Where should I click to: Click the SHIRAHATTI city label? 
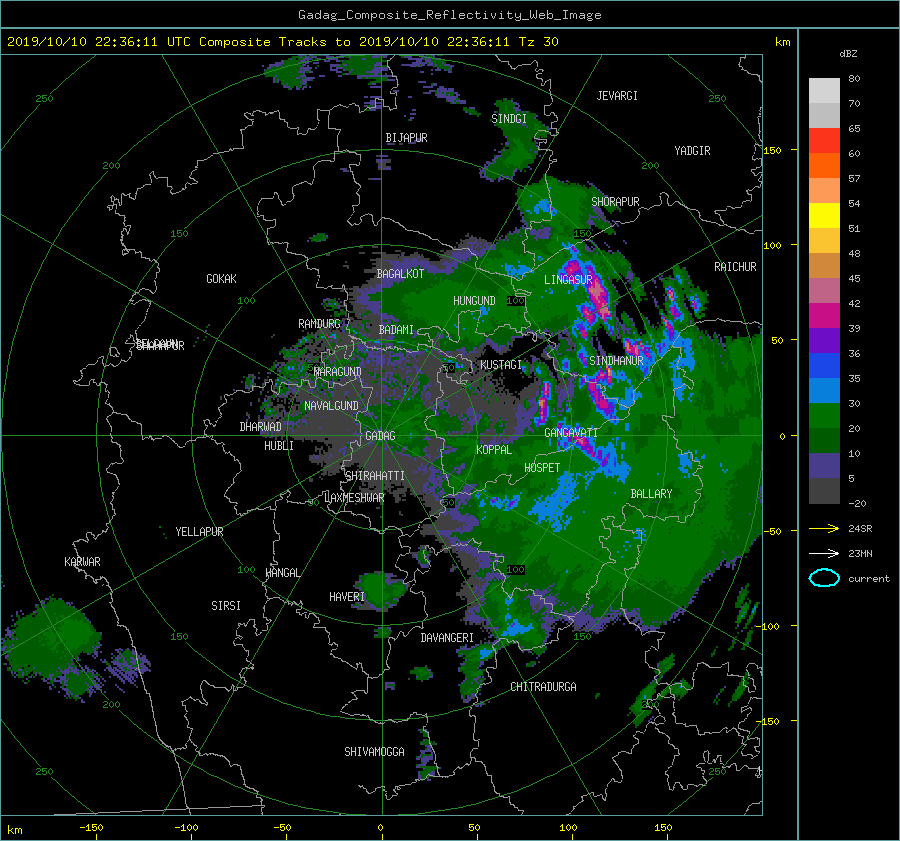(374, 476)
